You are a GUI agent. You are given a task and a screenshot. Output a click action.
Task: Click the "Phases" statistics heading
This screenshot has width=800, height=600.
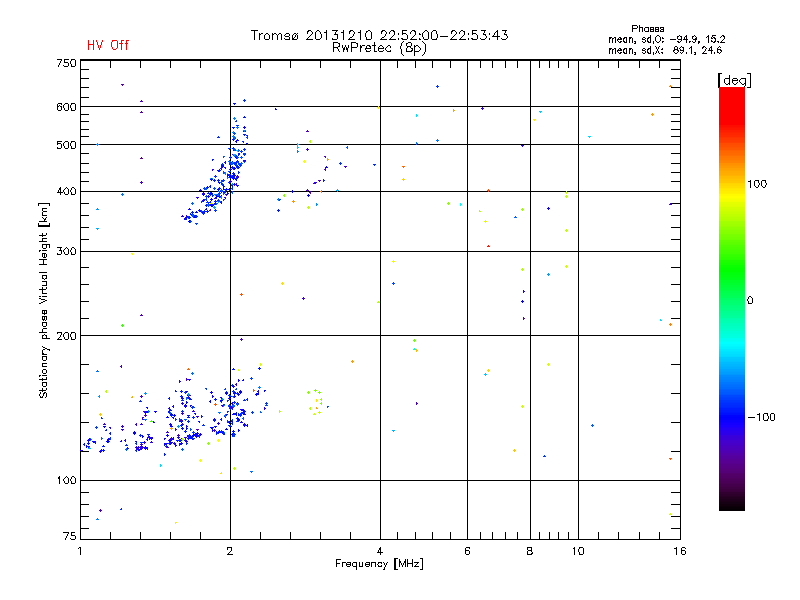coord(647,29)
